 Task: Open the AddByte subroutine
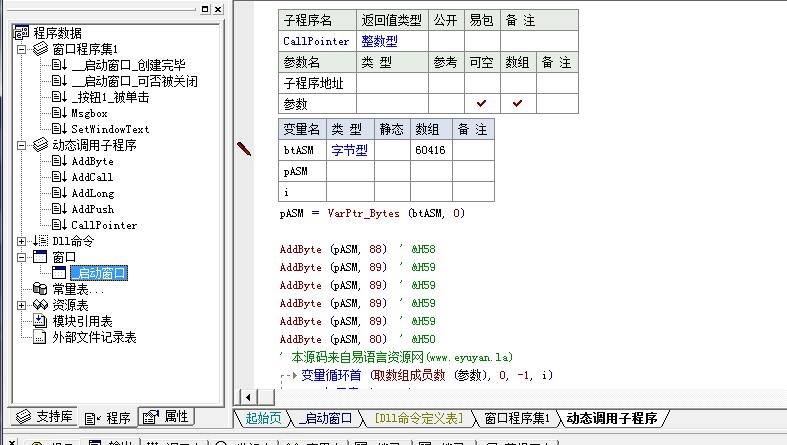tap(92, 162)
